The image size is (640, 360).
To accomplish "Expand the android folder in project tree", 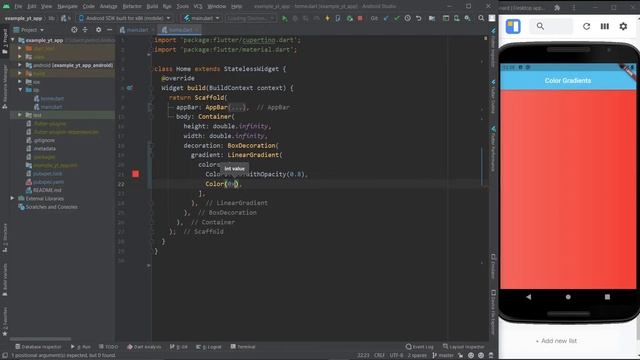I will click(x=20, y=65).
